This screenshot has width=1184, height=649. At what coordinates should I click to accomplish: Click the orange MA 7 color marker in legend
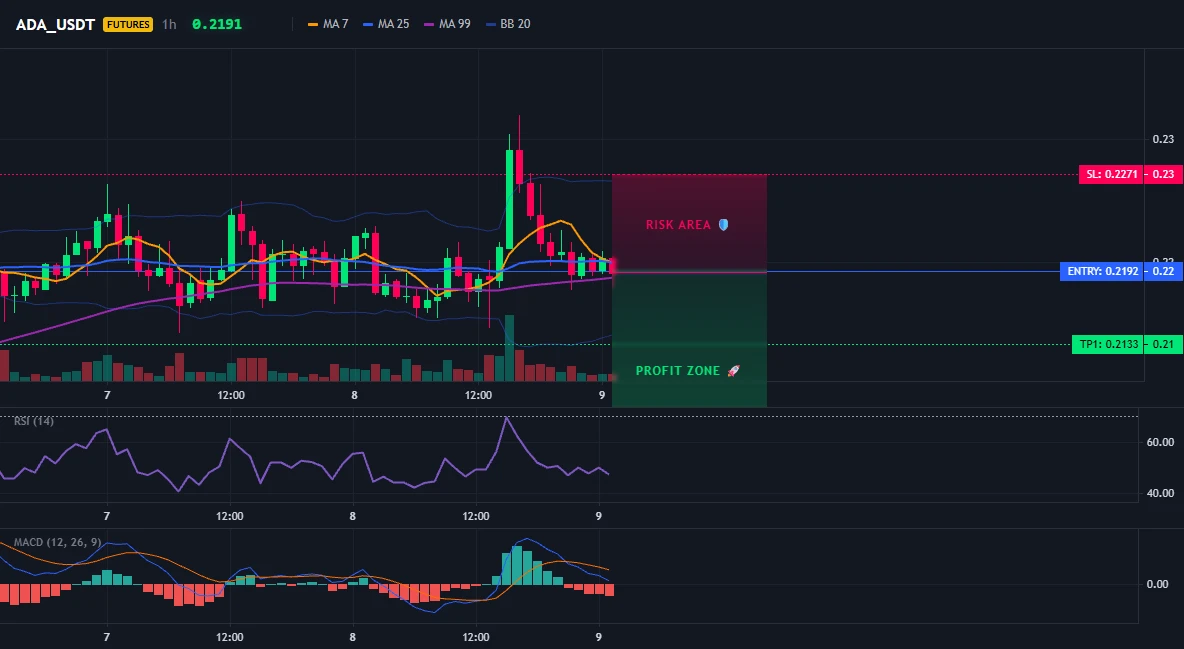coord(313,24)
